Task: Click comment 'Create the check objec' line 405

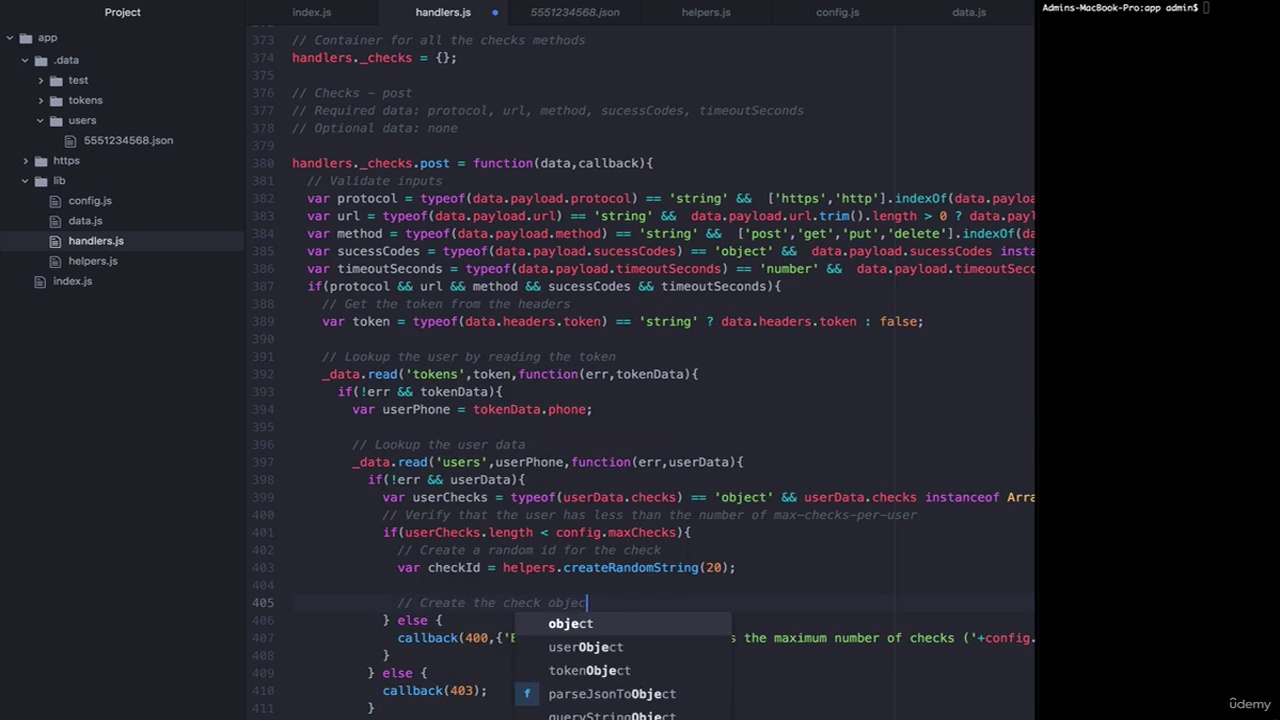Action: (x=492, y=603)
